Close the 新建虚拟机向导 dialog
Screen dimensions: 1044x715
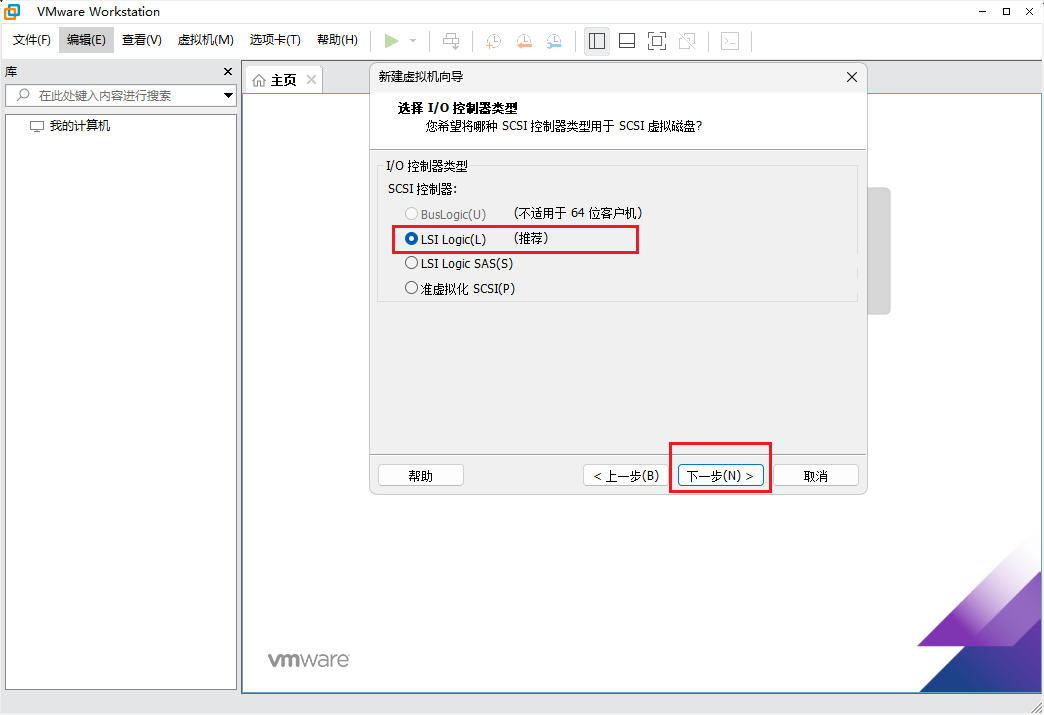tap(852, 77)
